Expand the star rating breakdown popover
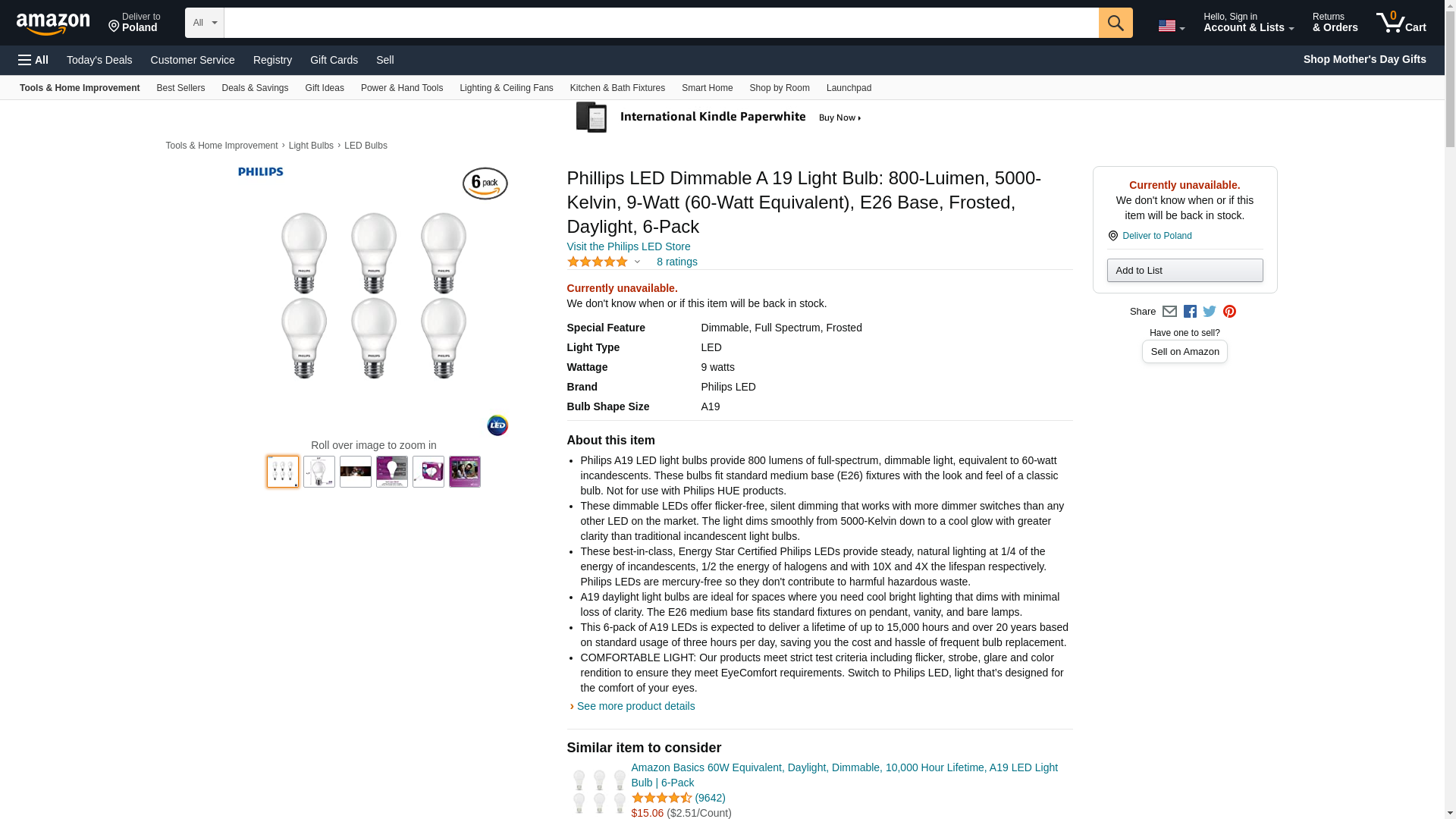Viewport: 1456px width, 819px height. (604, 262)
